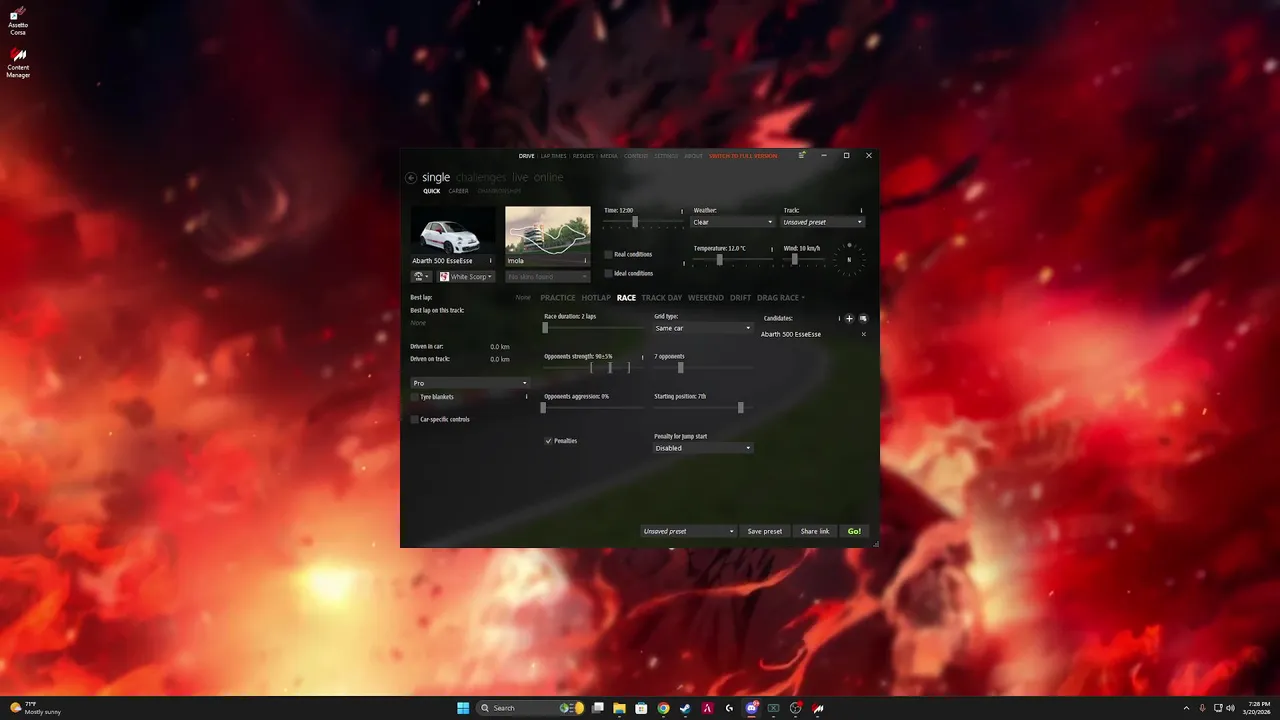The height and width of the screenshot is (720, 1280).
Task: Open bottom Unsaved preset dropdown
Action: pyautogui.click(x=688, y=531)
